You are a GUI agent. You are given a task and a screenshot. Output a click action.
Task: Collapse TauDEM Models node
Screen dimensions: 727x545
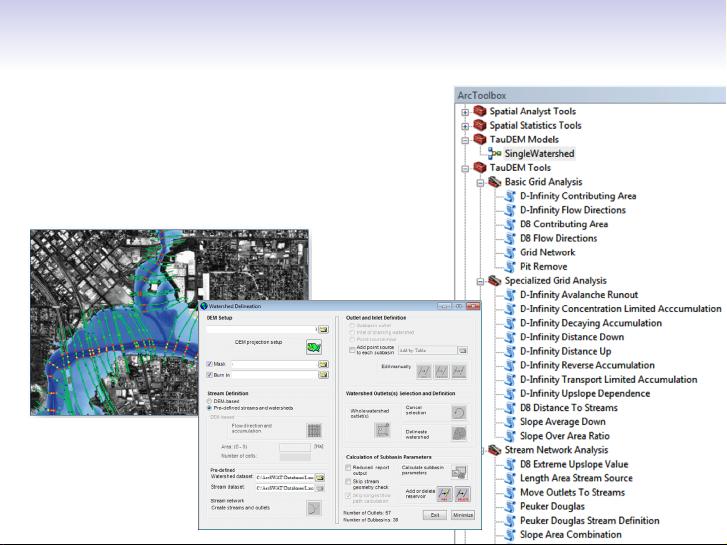click(465, 140)
